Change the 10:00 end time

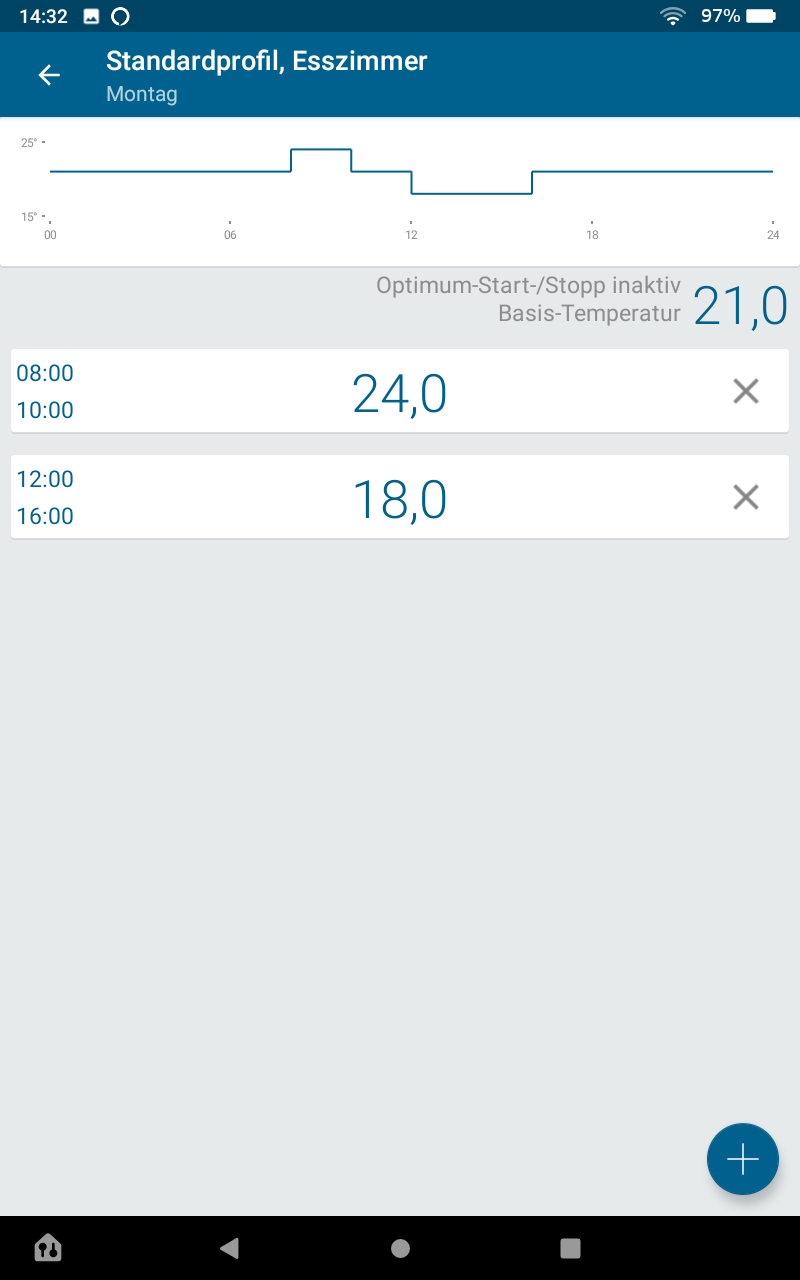(x=45, y=410)
